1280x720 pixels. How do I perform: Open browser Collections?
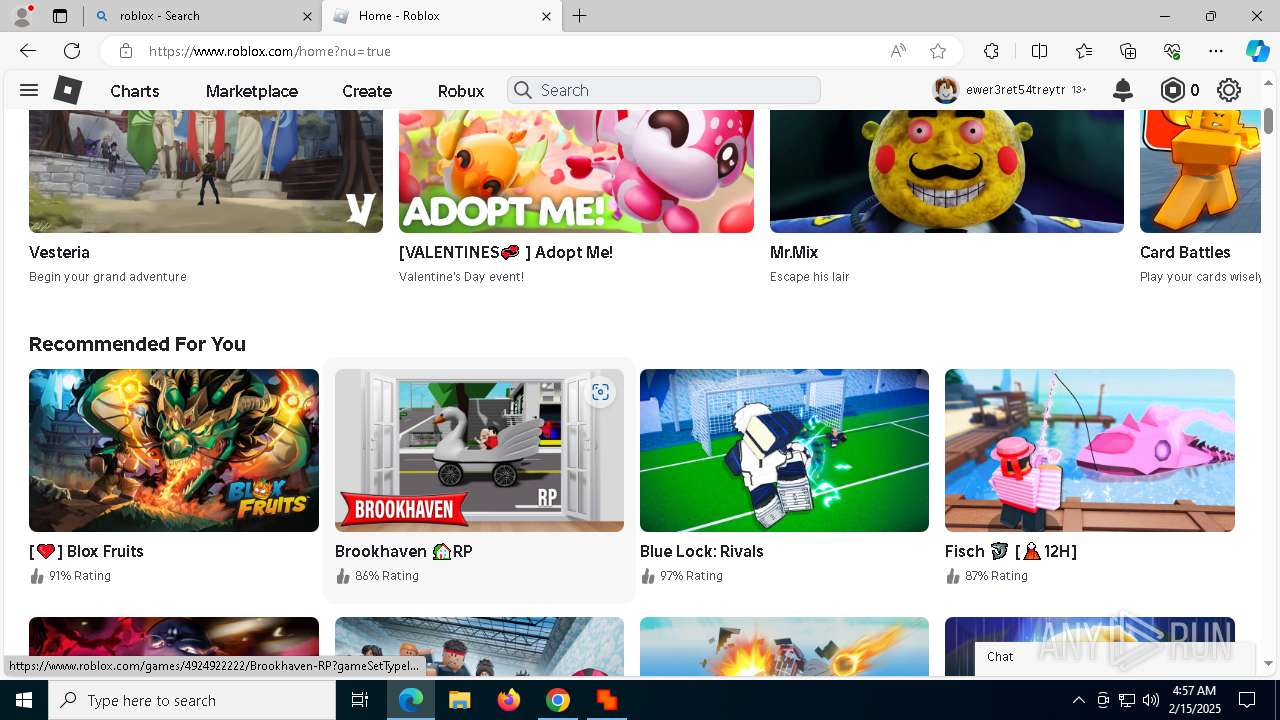click(x=1128, y=51)
